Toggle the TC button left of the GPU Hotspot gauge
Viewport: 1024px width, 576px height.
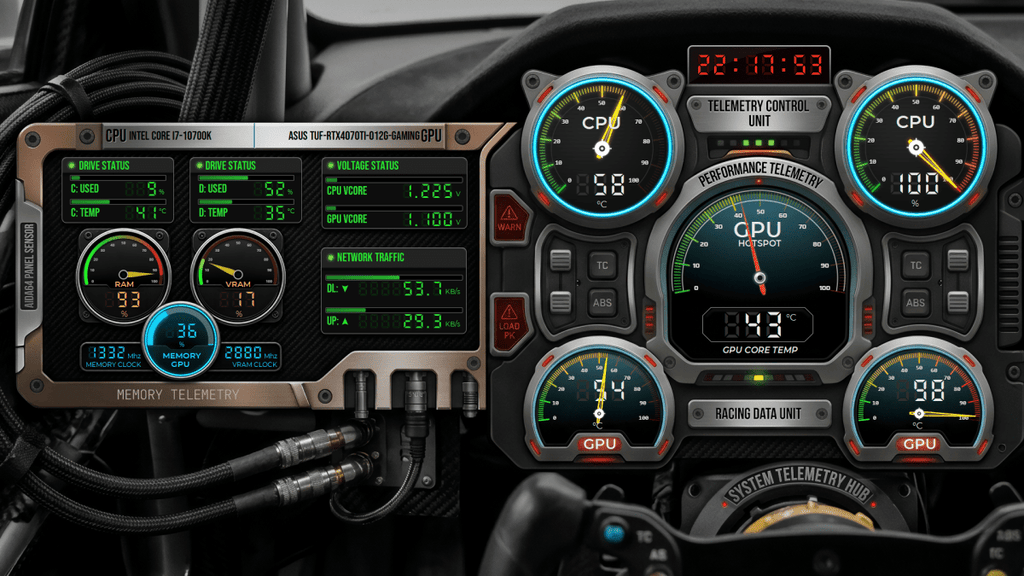pos(602,265)
